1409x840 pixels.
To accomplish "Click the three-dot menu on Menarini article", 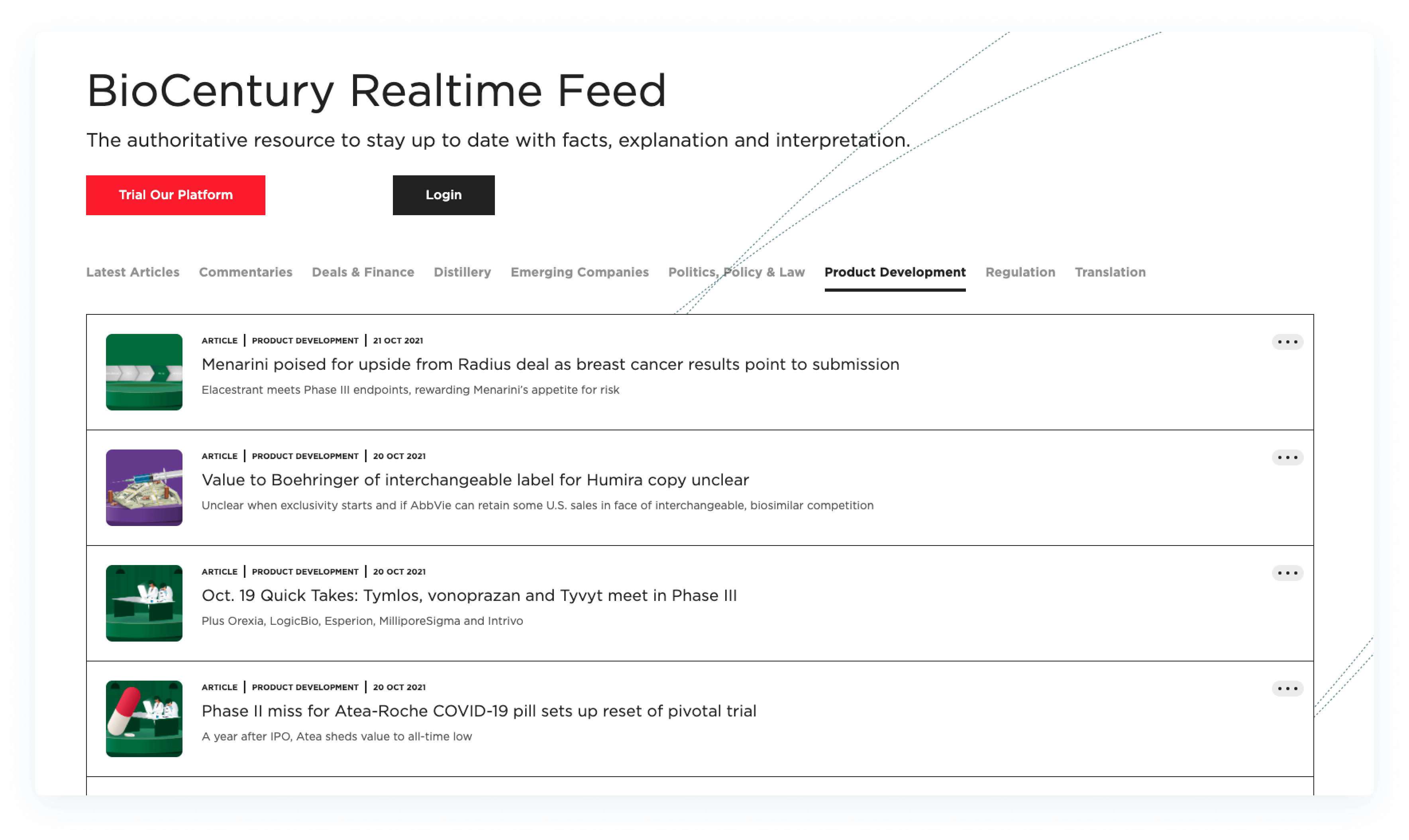I will [x=1288, y=342].
